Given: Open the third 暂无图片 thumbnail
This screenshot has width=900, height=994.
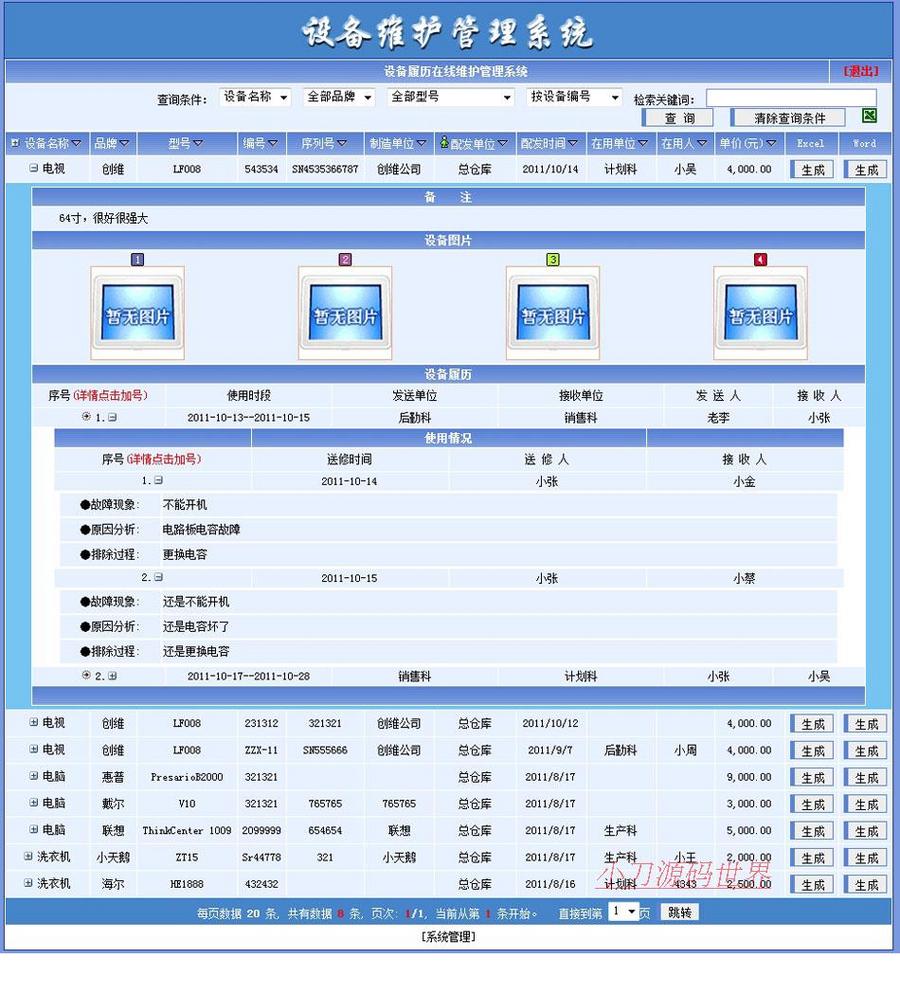Looking at the screenshot, I should pyautogui.click(x=553, y=313).
